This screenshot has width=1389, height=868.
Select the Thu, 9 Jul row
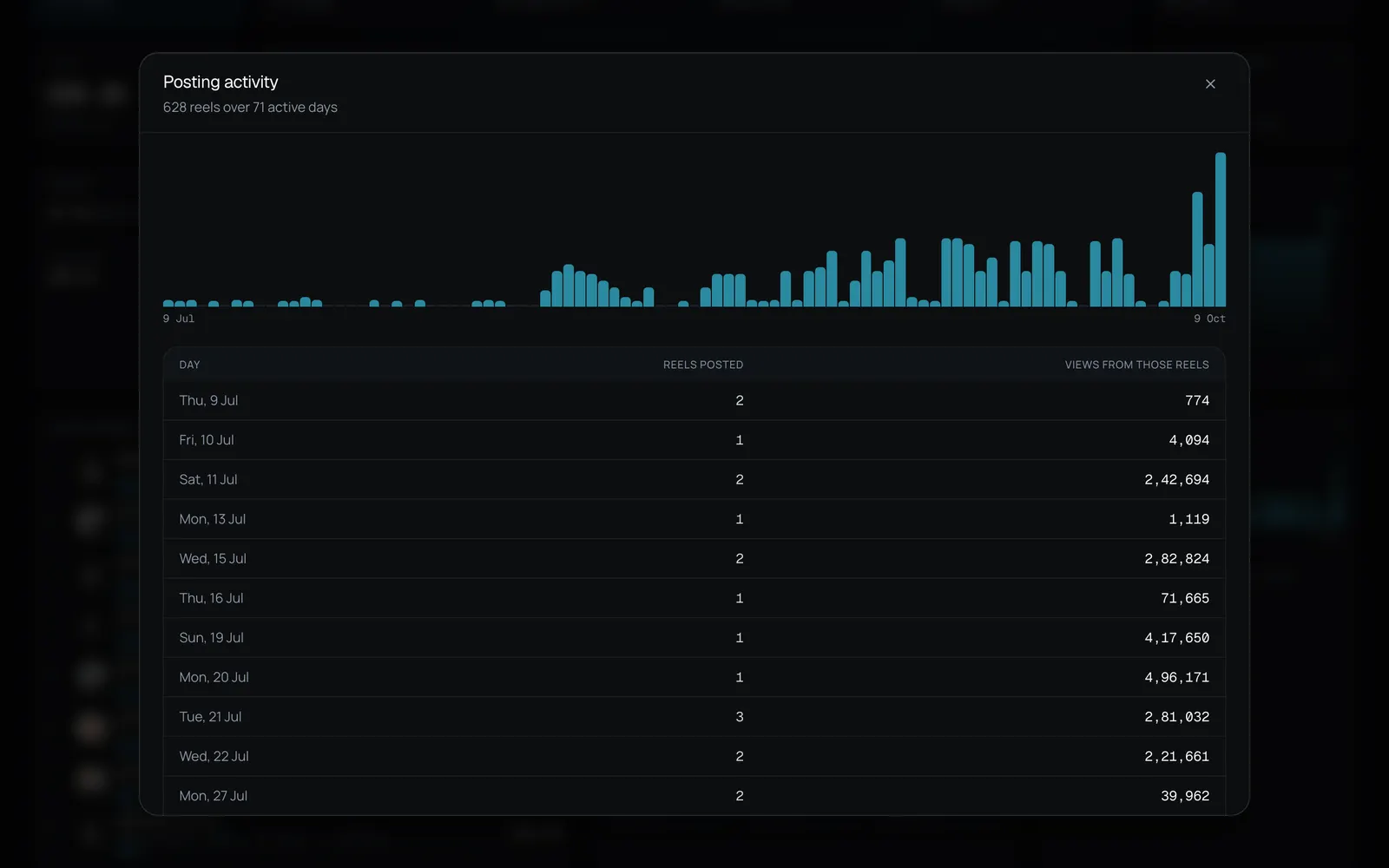click(x=694, y=401)
